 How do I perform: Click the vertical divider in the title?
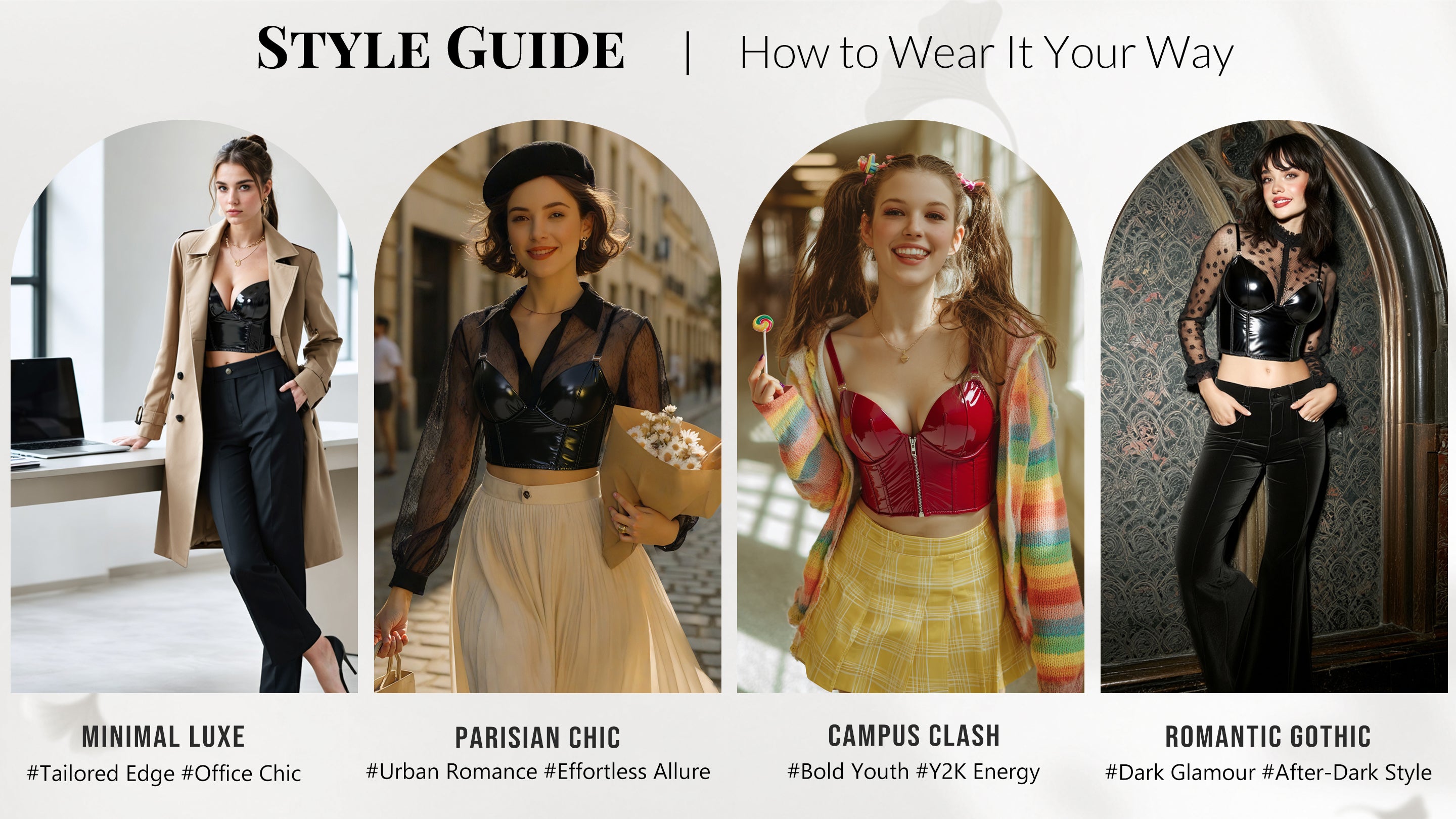click(x=688, y=53)
